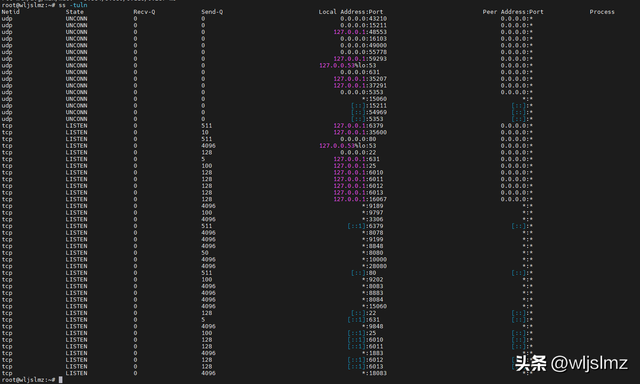This screenshot has height=384, width=640.
Task: Click the *:28080 listening port
Action: (374, 266)
